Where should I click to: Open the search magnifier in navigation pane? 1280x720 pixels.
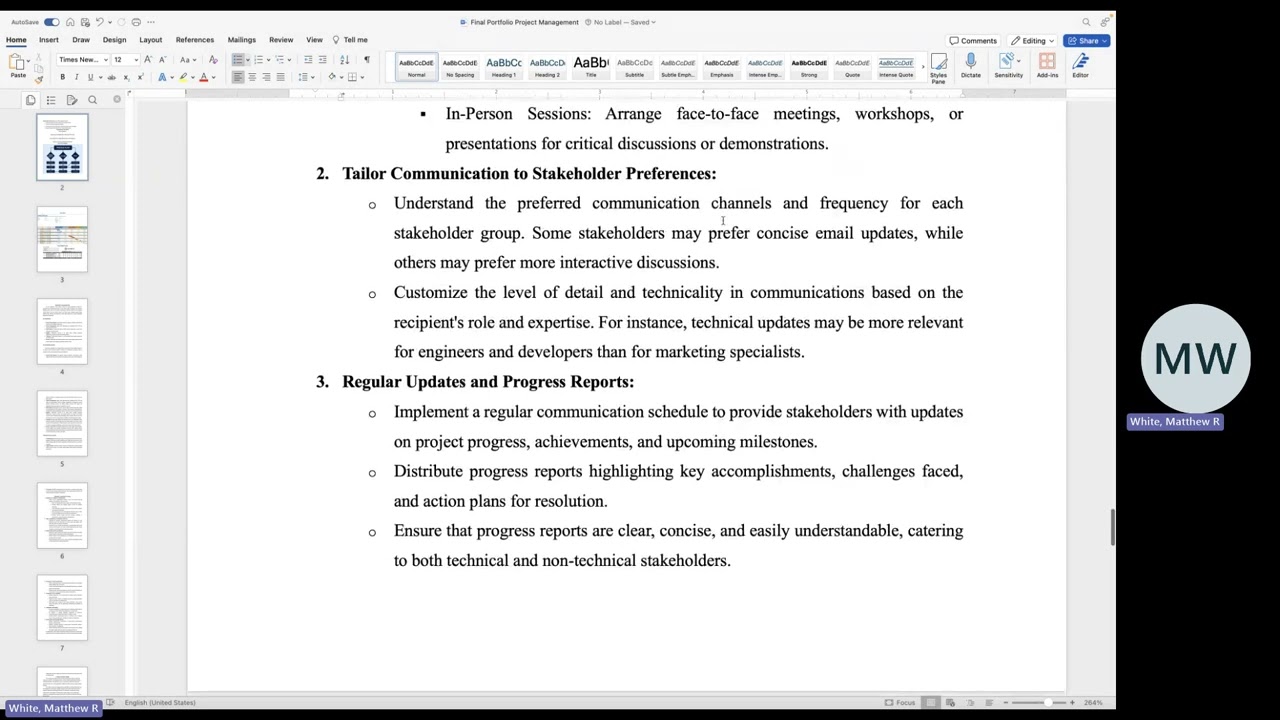pyautogui.click(x=92, y=100)
